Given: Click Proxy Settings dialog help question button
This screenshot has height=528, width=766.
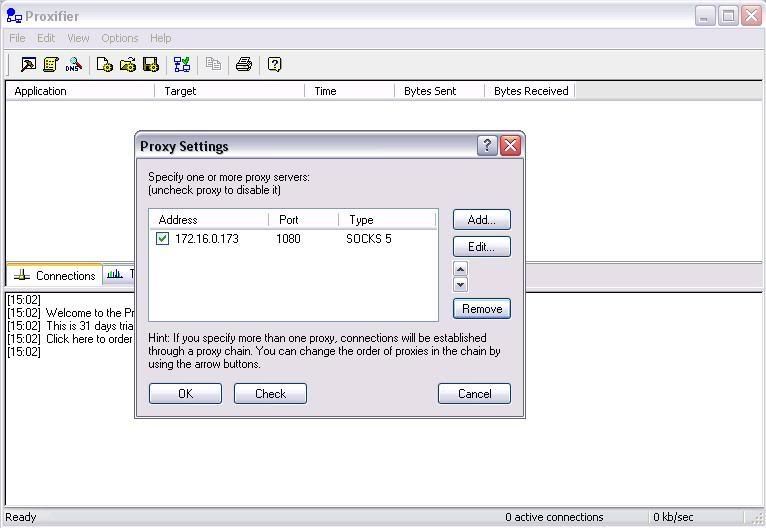Looking at the screenshot, I should tap(487, 146).
